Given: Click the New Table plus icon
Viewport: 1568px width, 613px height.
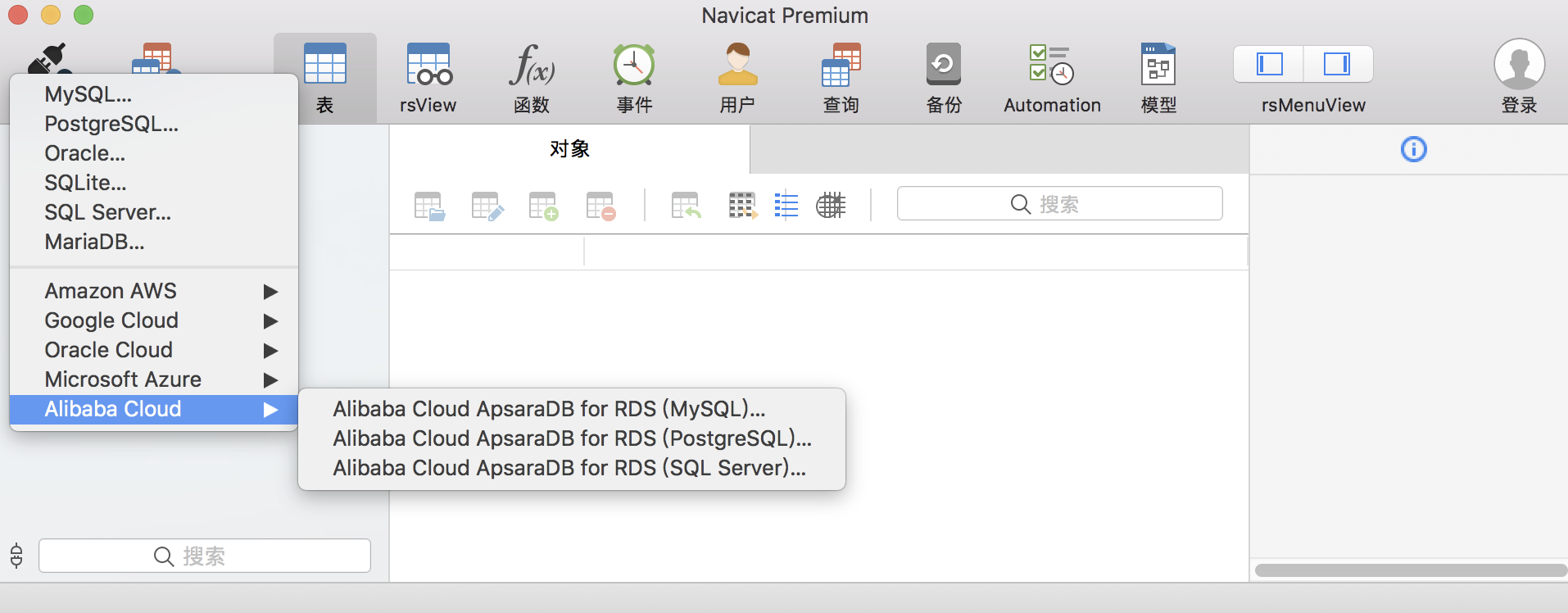Looking at the screenshot, I should [544, 206].
